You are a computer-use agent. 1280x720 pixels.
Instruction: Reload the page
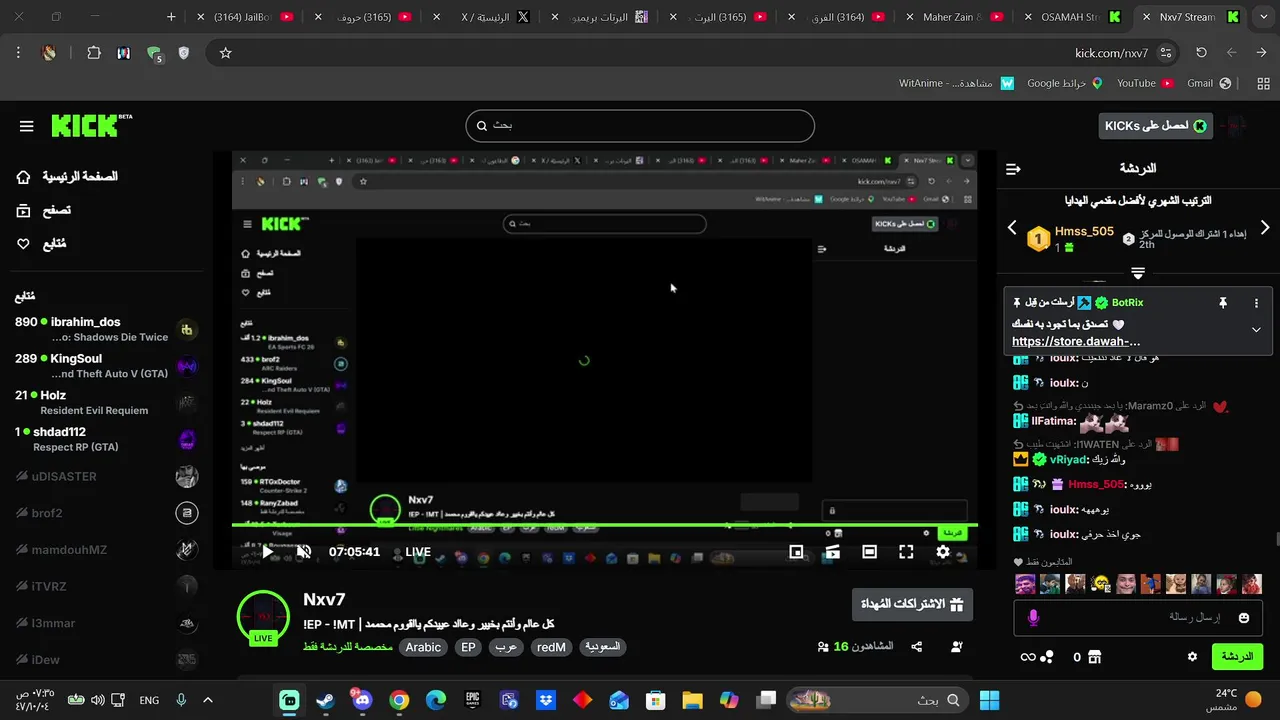pos(1201,53)
